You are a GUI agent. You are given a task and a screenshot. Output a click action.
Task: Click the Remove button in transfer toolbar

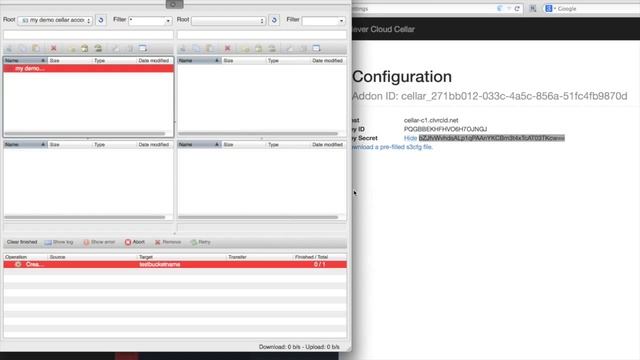[168, 242]
